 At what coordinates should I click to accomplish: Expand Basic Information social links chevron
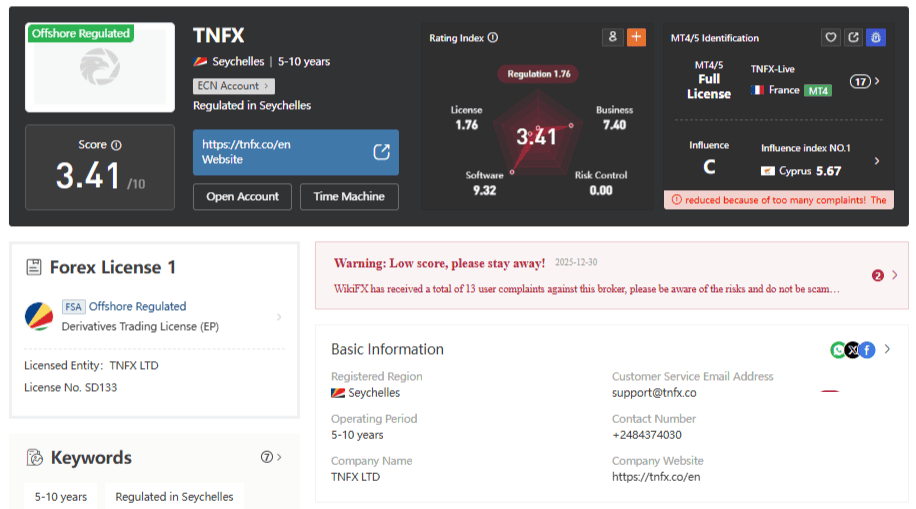(887, 349)
